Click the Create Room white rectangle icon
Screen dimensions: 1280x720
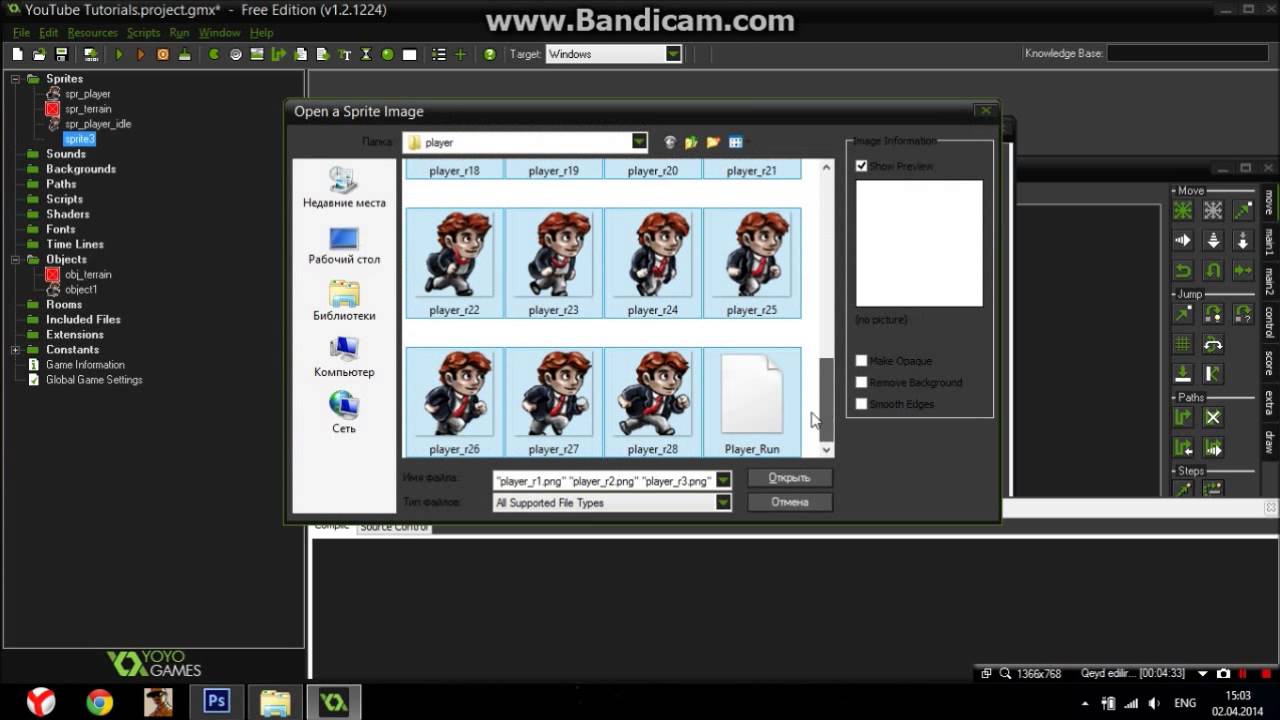[x=409, y=55]
